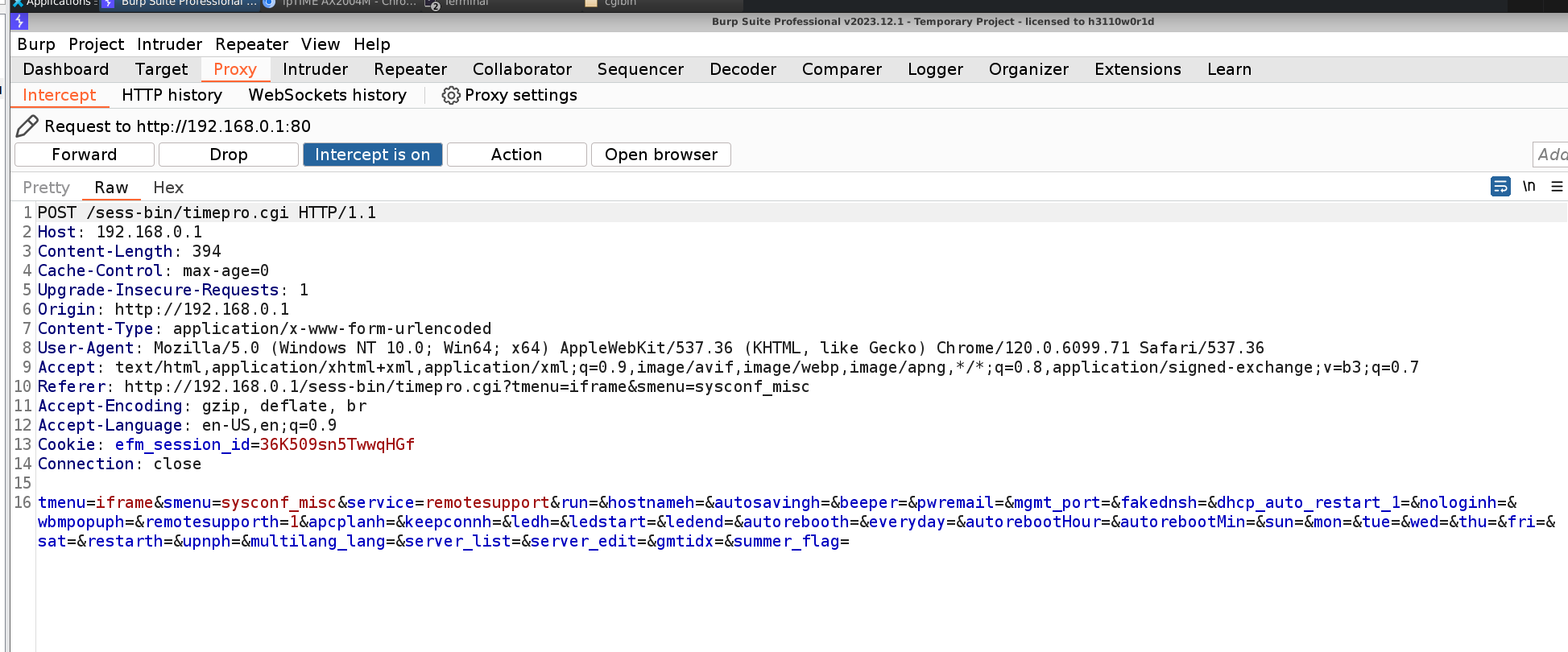Click the Content-Length: 394 header
1568x652 pixels.
pyautogui.click(x=130, y=251)
